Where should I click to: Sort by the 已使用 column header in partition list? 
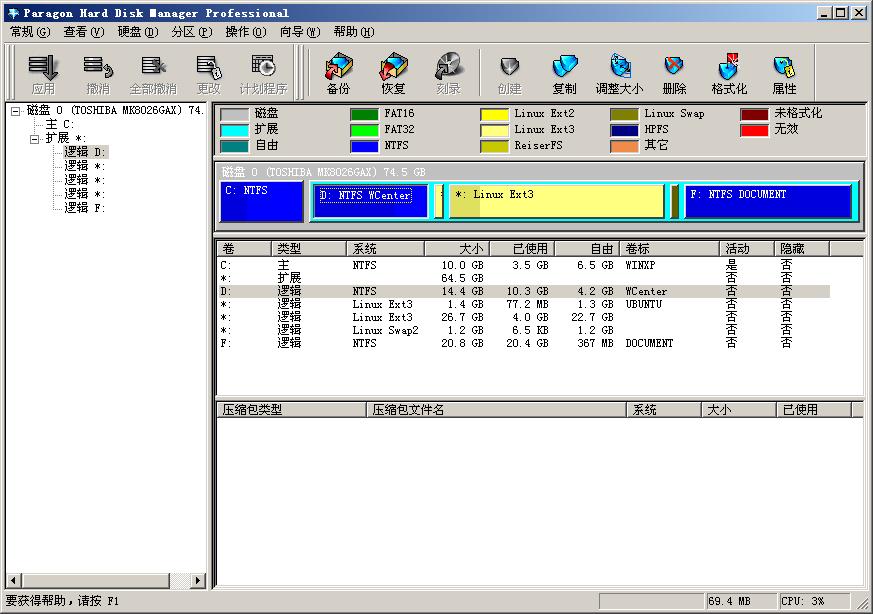522,248
